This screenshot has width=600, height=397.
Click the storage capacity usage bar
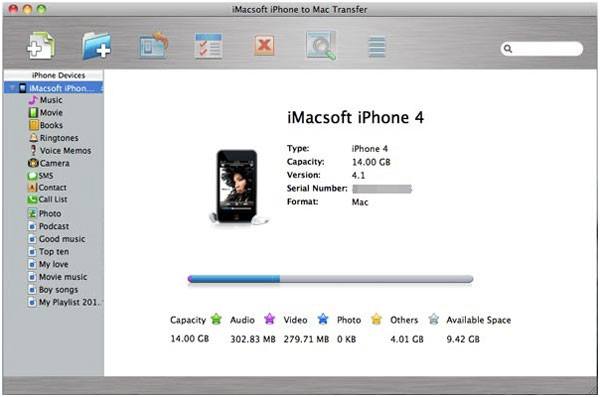pyautogui.click(x=330, y=279)
